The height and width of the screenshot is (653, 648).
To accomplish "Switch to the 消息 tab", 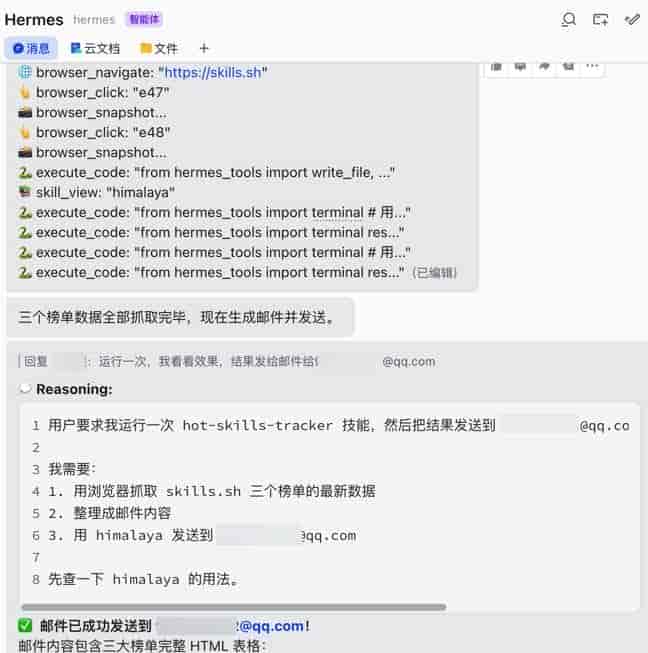I will click(31, 49).
